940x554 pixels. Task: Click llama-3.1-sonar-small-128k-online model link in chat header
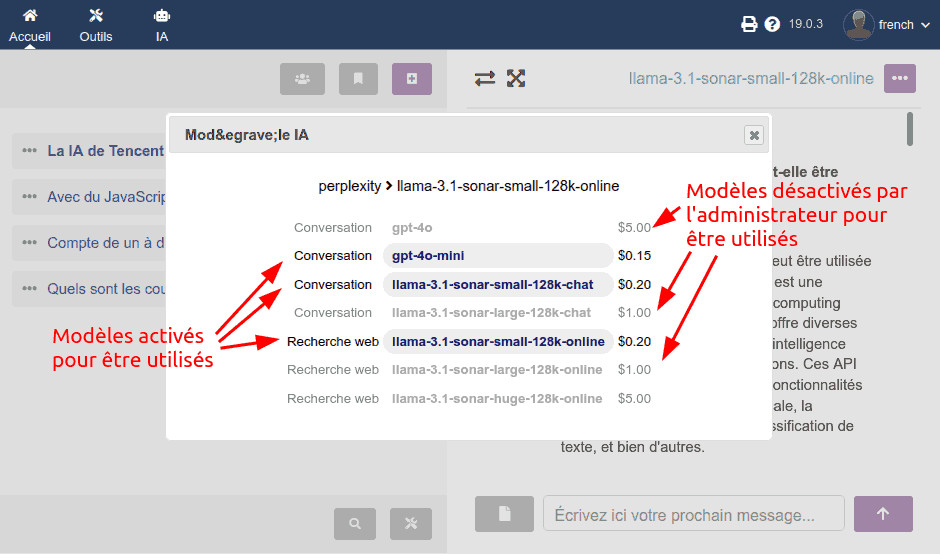point(751,79)
